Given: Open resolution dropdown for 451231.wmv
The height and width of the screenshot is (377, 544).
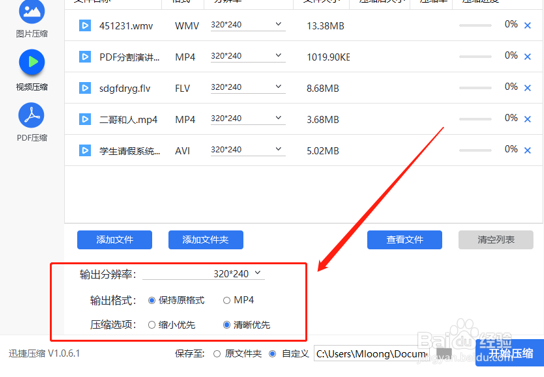Looking at the screenshot, I should click(248, 25).
